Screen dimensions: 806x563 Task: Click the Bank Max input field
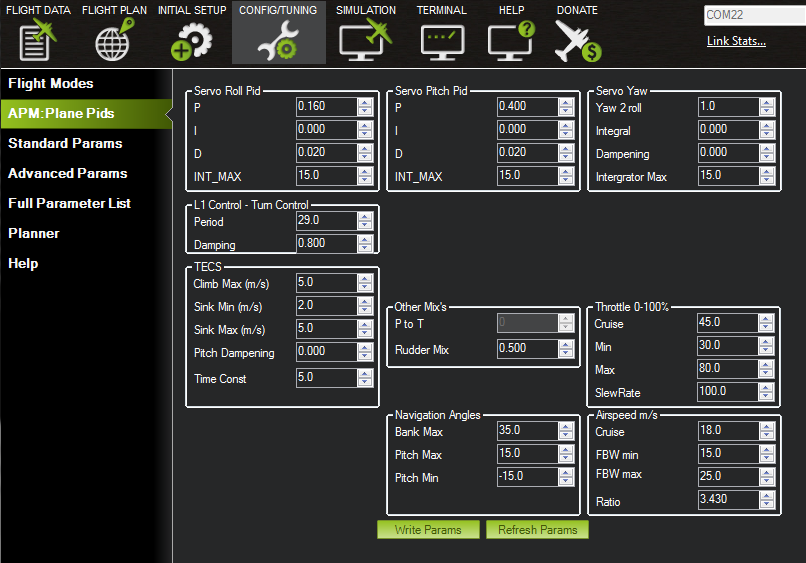[527, 431]
